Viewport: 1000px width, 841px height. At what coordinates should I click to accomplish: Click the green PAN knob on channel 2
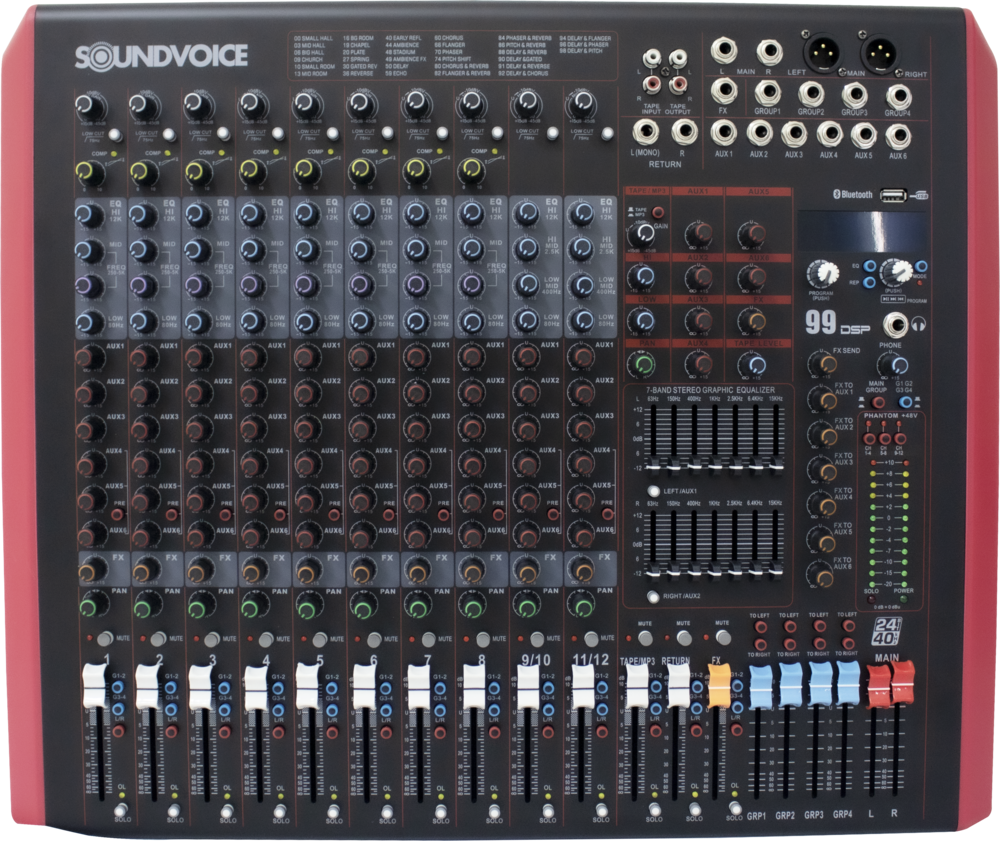click(x=143, y=606)
